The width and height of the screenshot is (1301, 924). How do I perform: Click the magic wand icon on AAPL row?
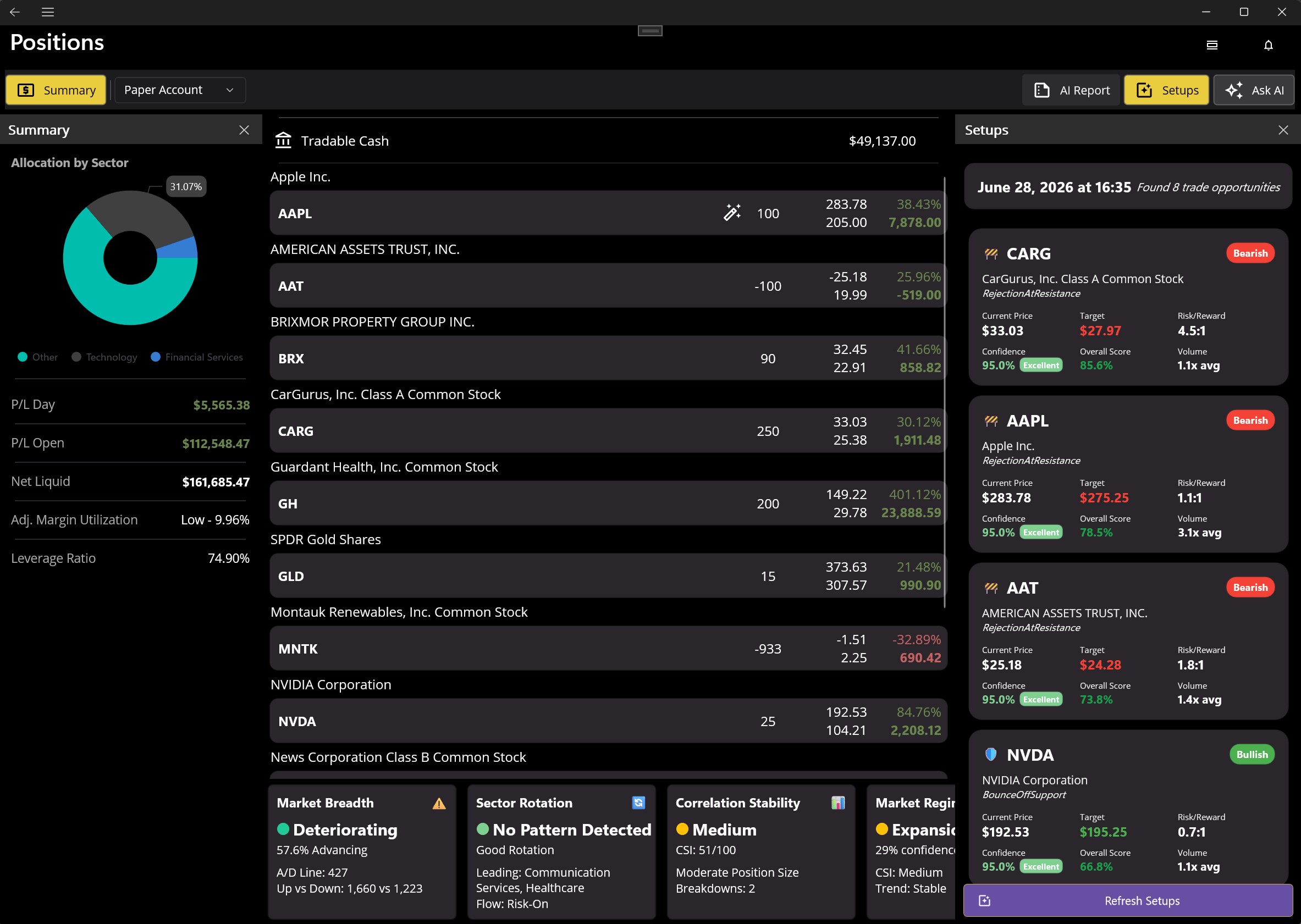pos(732,213)
